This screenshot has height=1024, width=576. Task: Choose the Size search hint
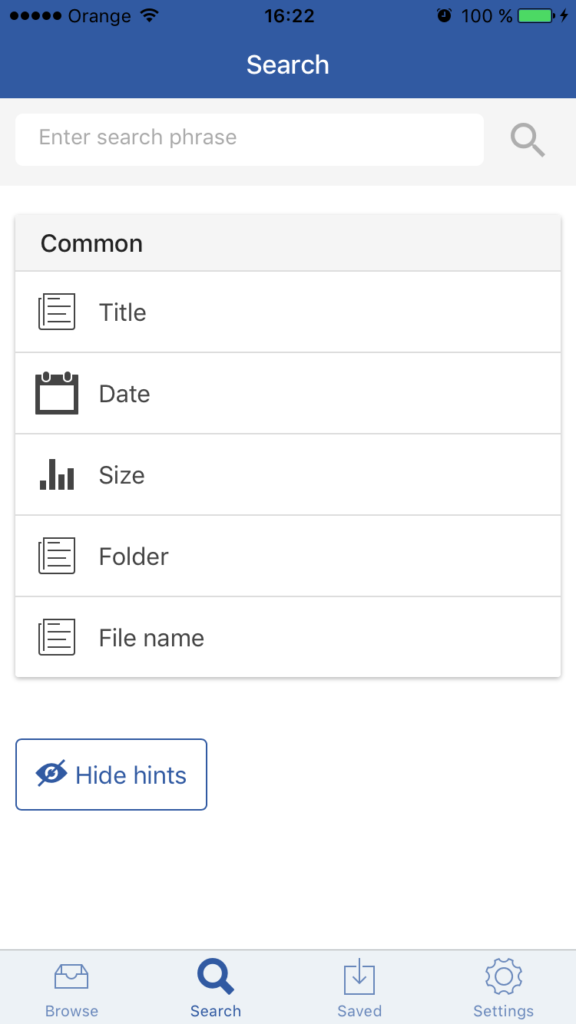pos(288,474)
